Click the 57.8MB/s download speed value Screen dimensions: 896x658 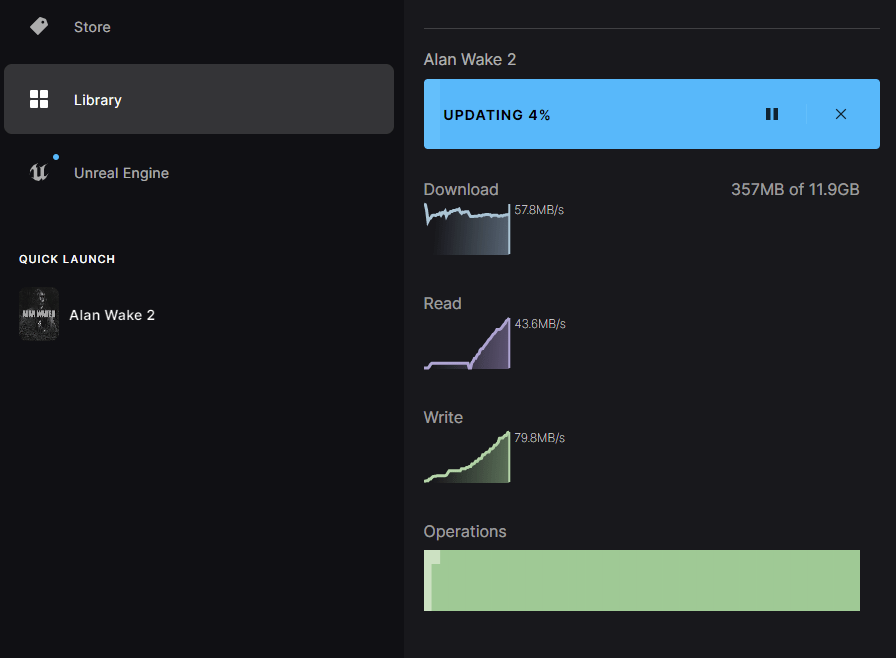click(x=540, y=210)
